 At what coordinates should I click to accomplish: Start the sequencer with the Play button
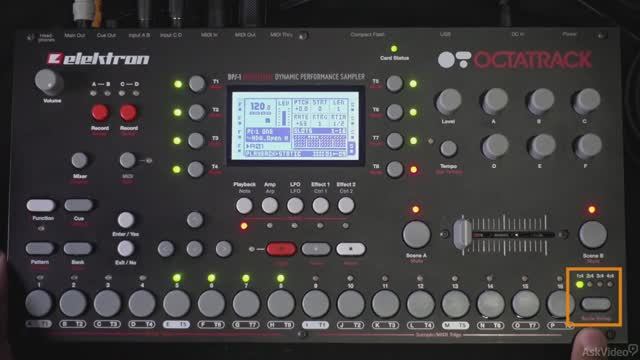point(316,249)
